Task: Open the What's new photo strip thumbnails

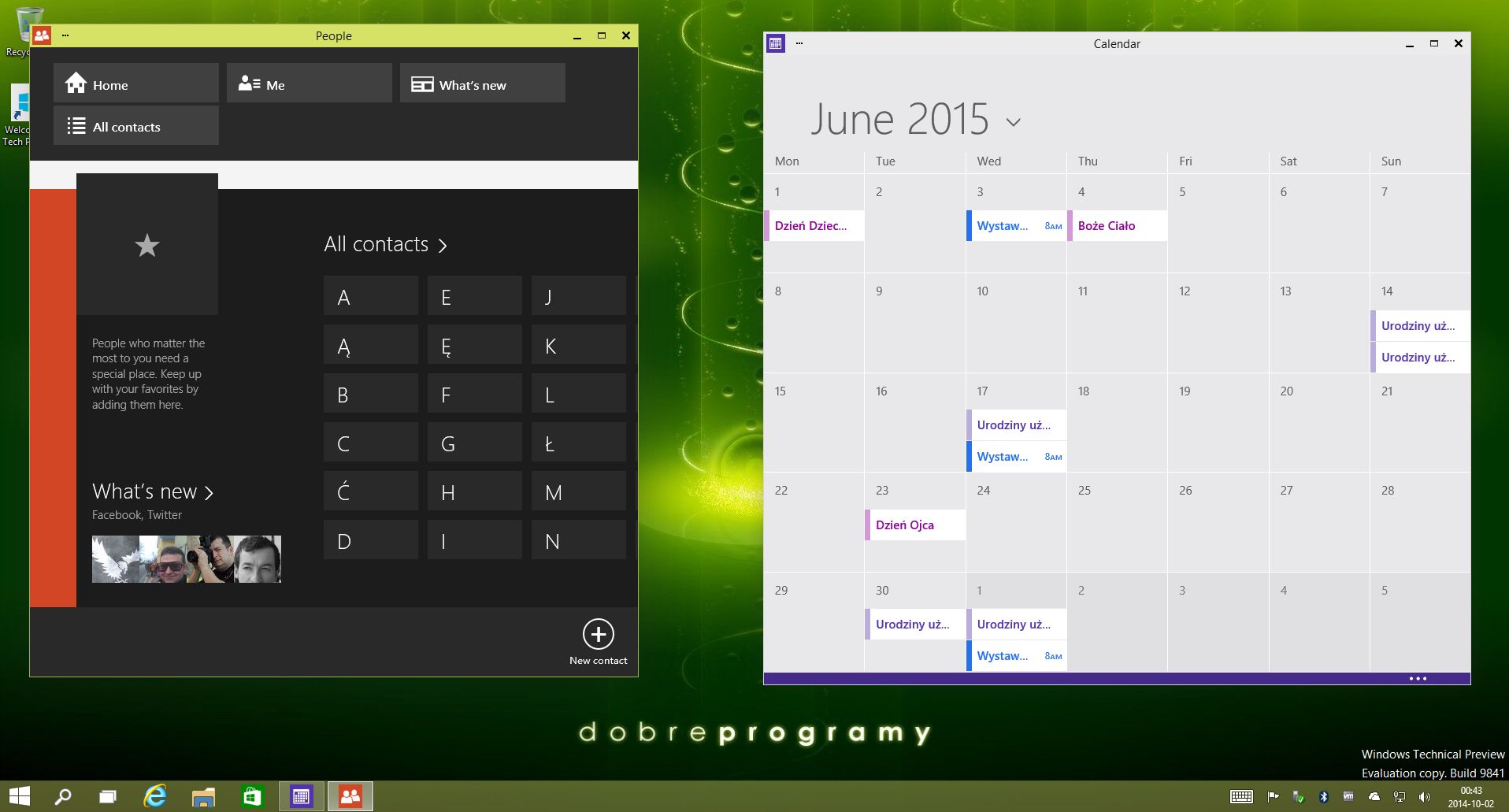Action: coord(187,559)
